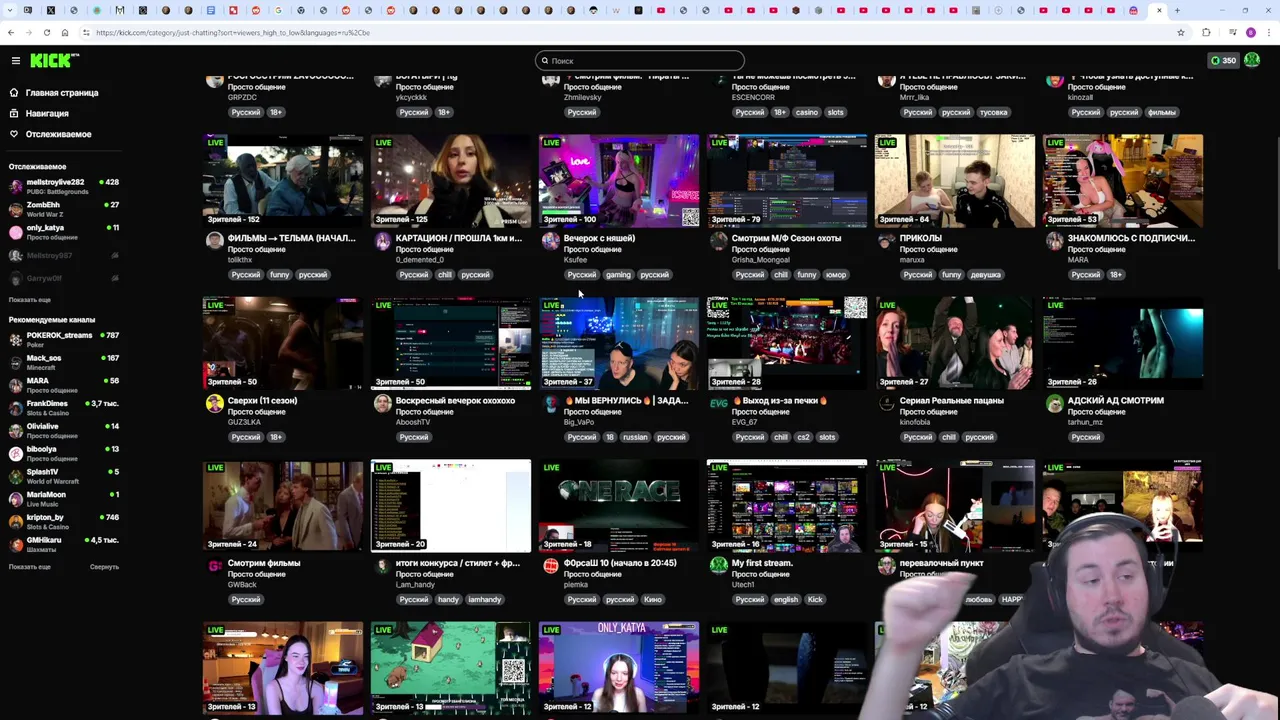Image resolution: width=1280 pixels, height=720 pixels.
Task: Bookmark page with star icon
Action: pos(1181,32)
